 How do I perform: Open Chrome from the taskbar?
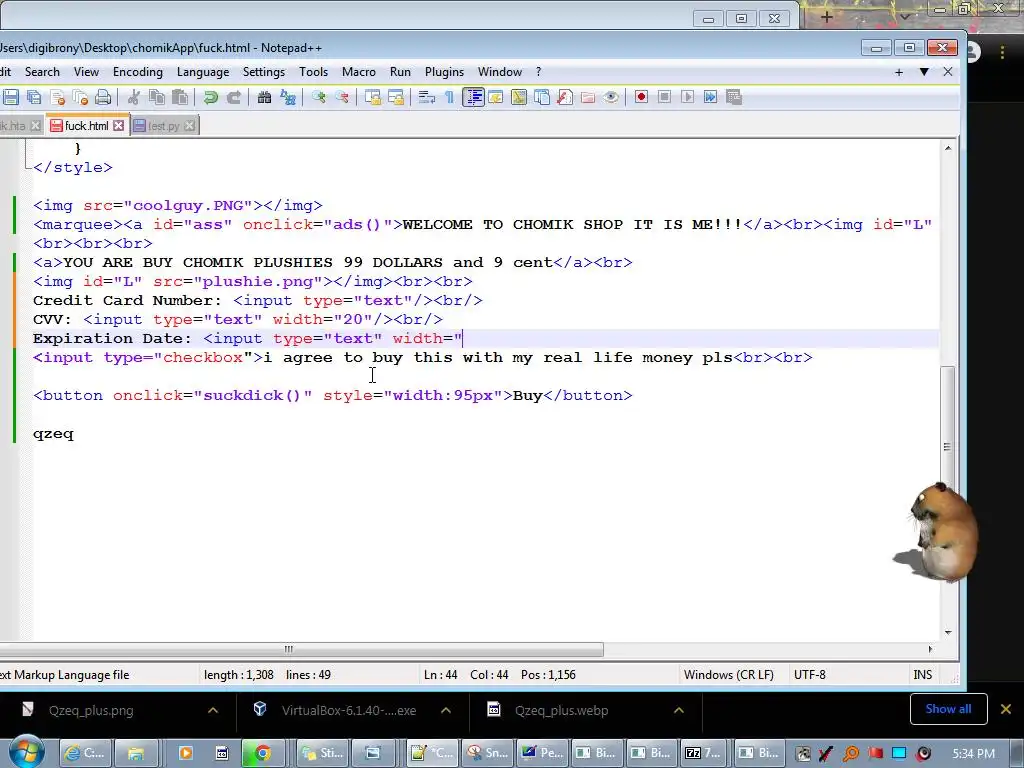point(262,753)
